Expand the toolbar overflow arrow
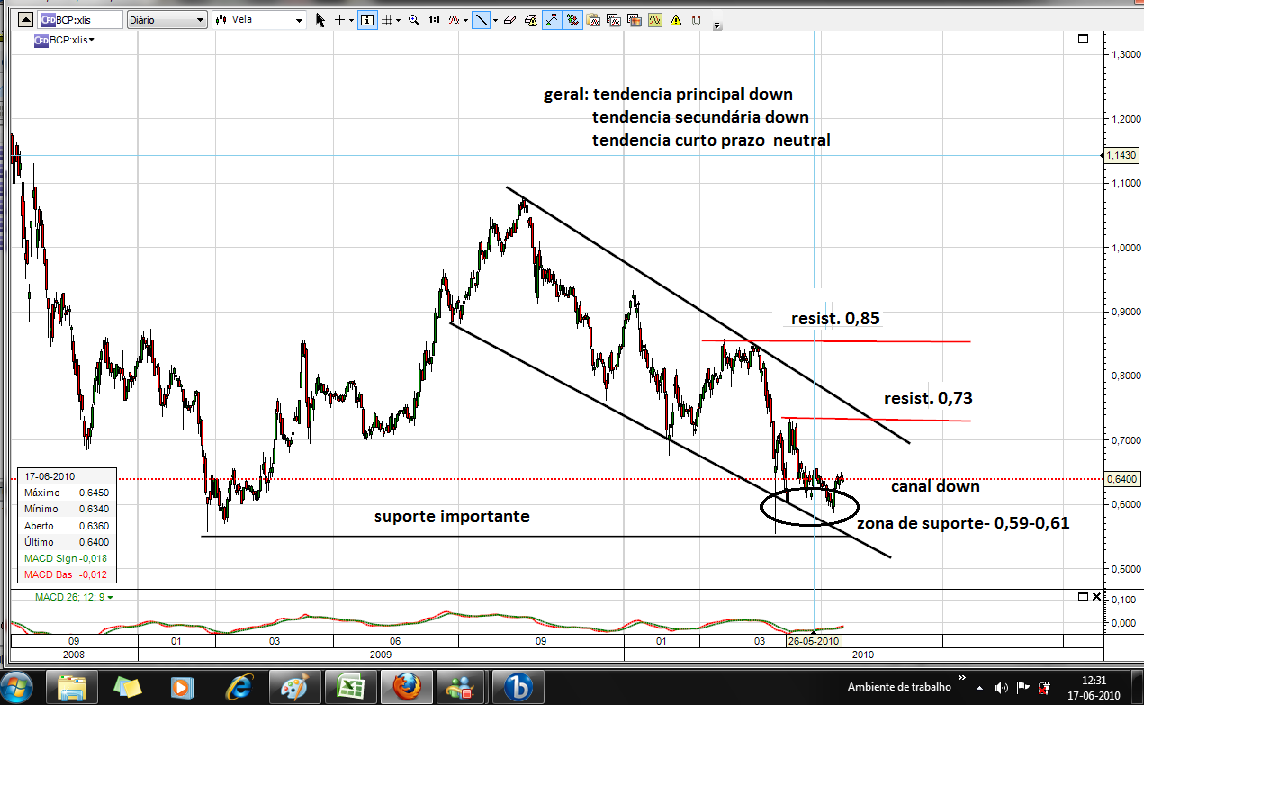Screen dimensions: 1280x800 click(x=717, y=27)
